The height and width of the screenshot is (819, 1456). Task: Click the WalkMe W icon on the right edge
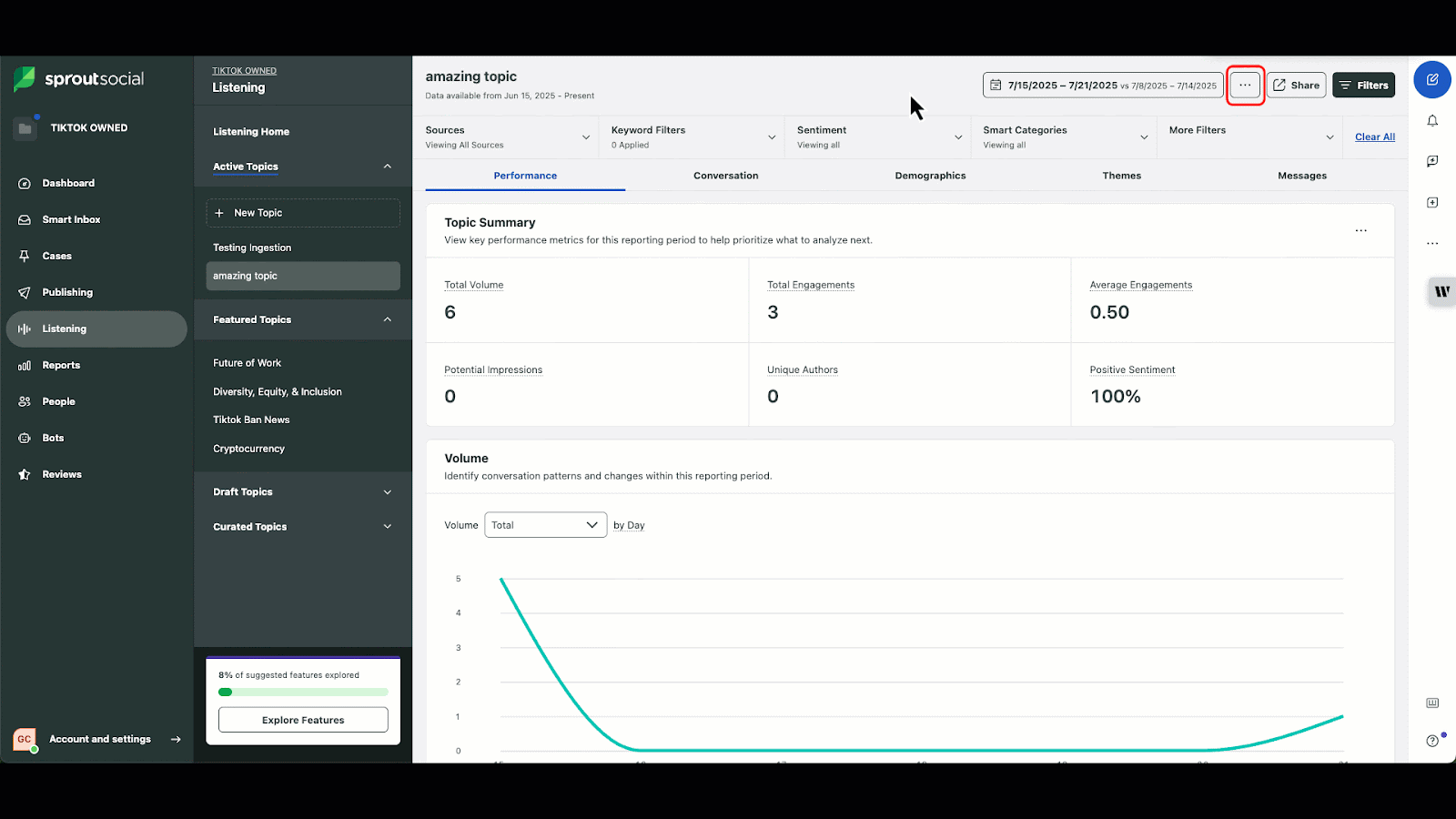pyautogui.click(x=1441, y=292)
